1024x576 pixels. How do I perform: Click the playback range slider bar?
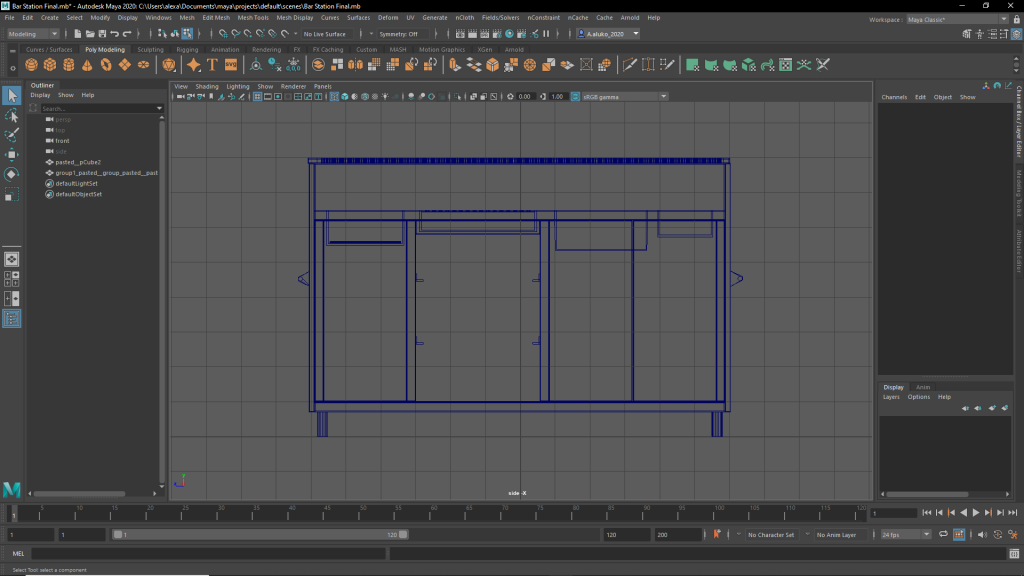tap(260, 535)
